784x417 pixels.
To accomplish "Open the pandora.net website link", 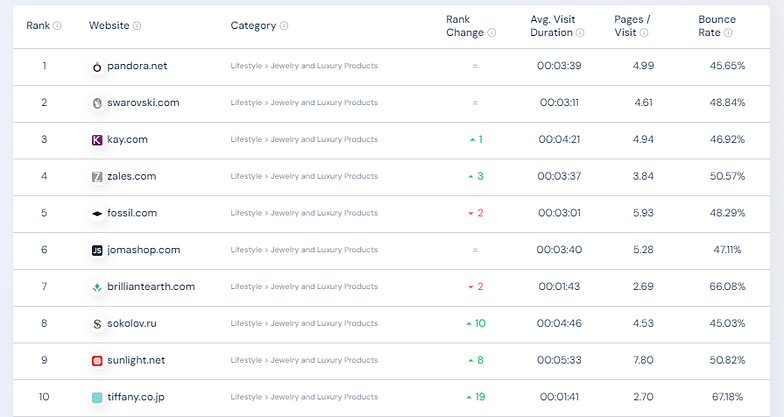I will click(x=137, y=66).
